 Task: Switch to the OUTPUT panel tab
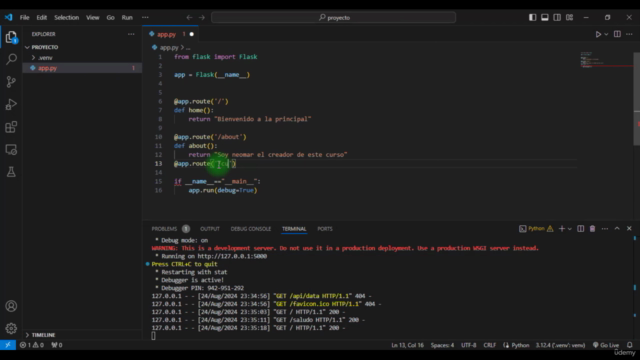(x=210, y=229)
